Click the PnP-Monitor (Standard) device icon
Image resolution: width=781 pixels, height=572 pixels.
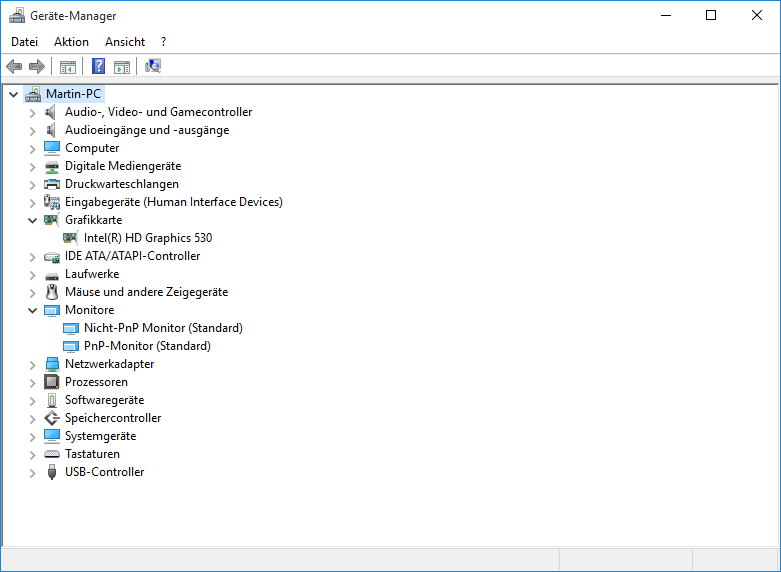tap(71, 346)
